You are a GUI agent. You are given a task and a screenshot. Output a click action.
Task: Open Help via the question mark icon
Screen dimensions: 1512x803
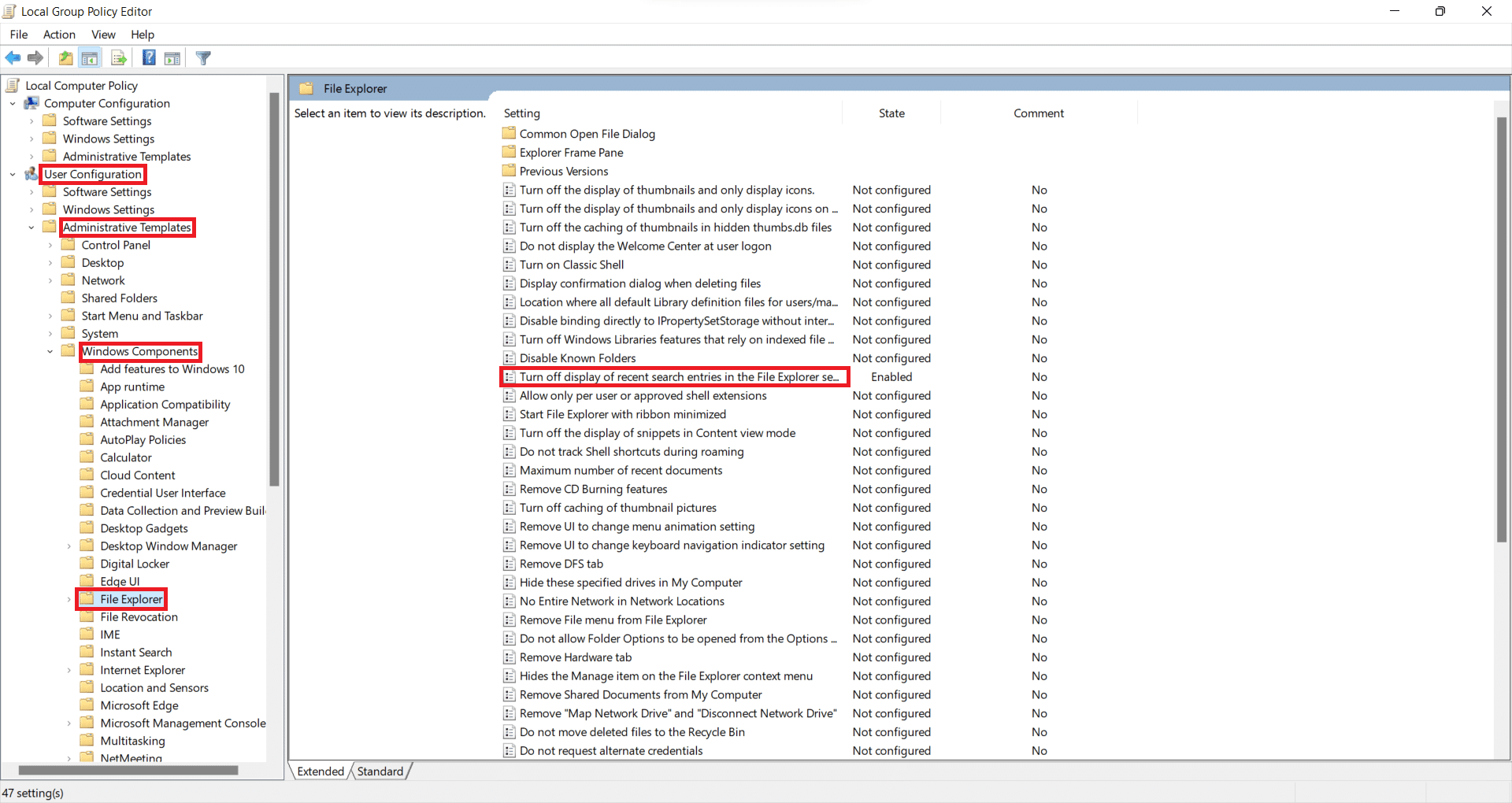pos(149,58)
